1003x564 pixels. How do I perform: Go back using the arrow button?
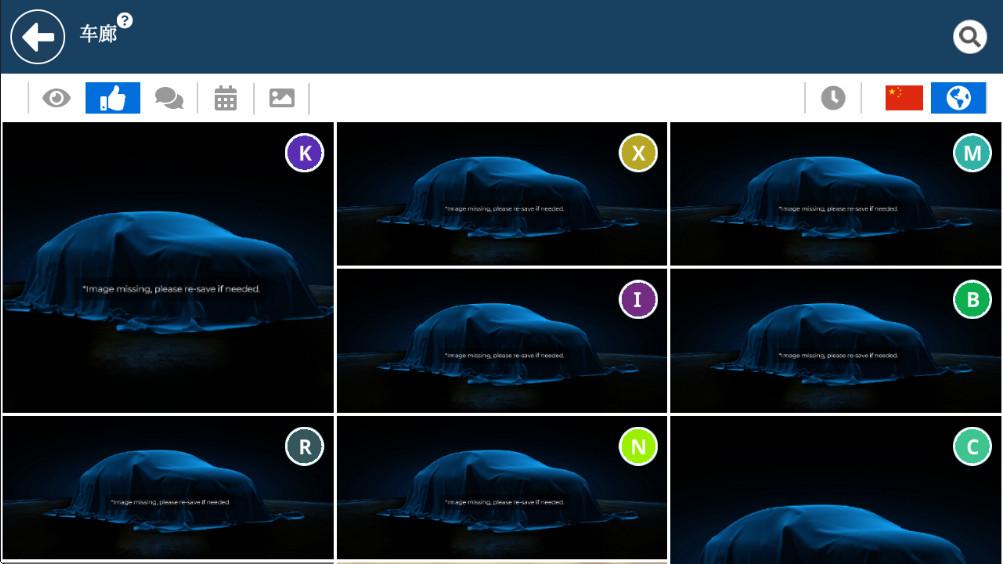coord(37,37)
